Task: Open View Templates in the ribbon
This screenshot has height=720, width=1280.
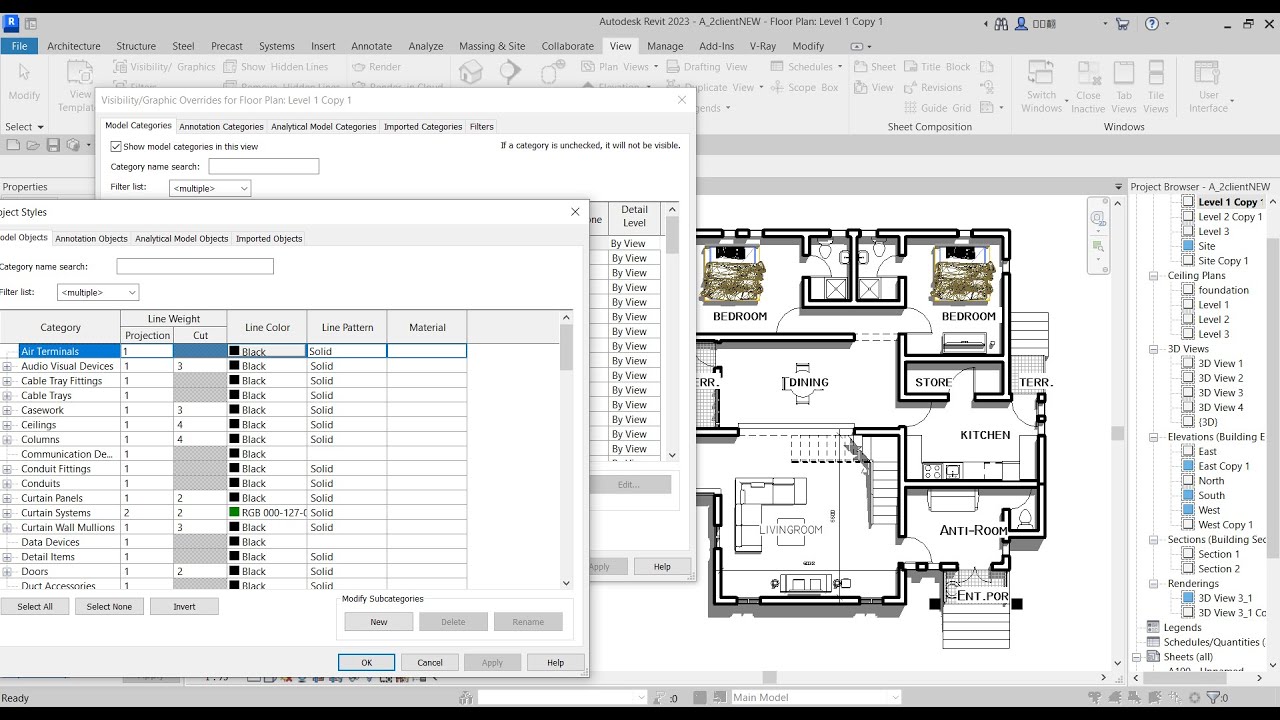Action: 77,87
